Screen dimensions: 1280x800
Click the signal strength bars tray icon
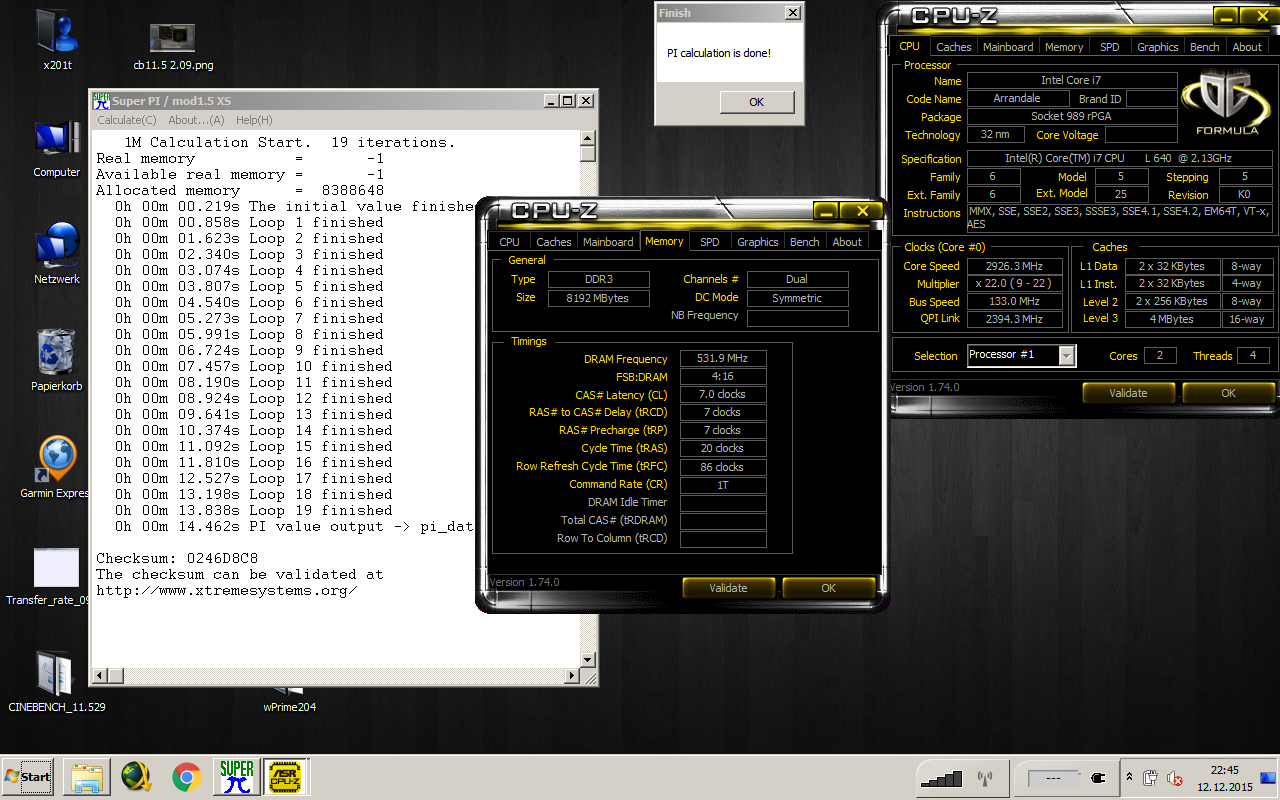coord(941,777)
